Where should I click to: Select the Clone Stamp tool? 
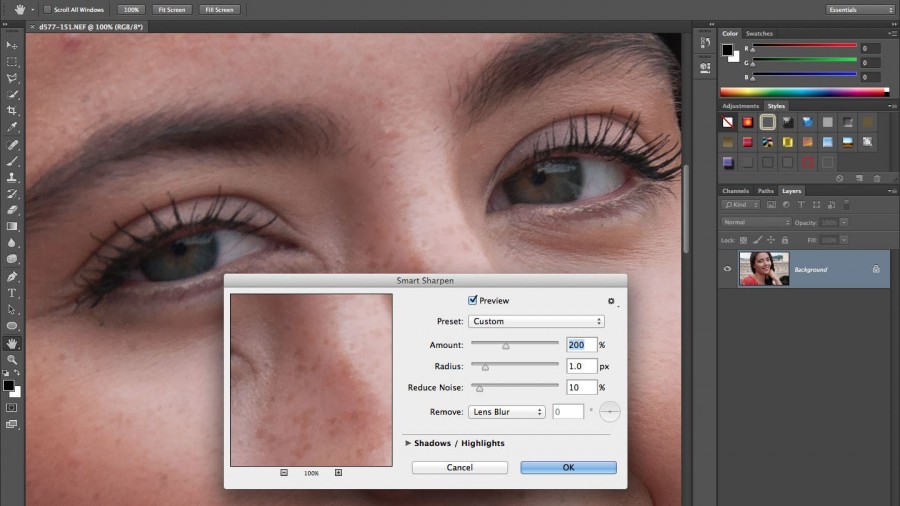click(11, 177)
